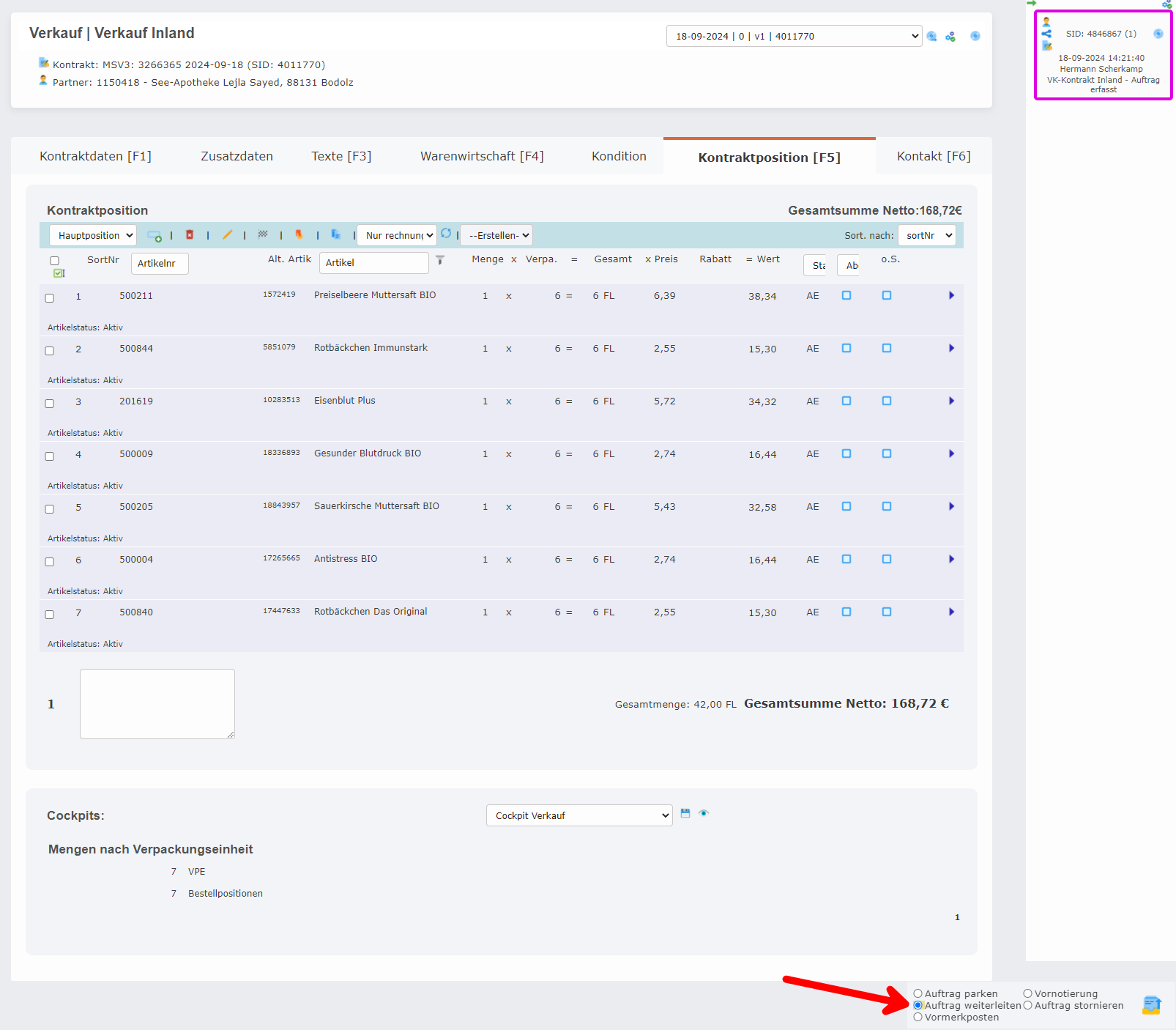Click the save cockpit floppy disk icon
The image size is (1176, 1030).
[685, 813]
